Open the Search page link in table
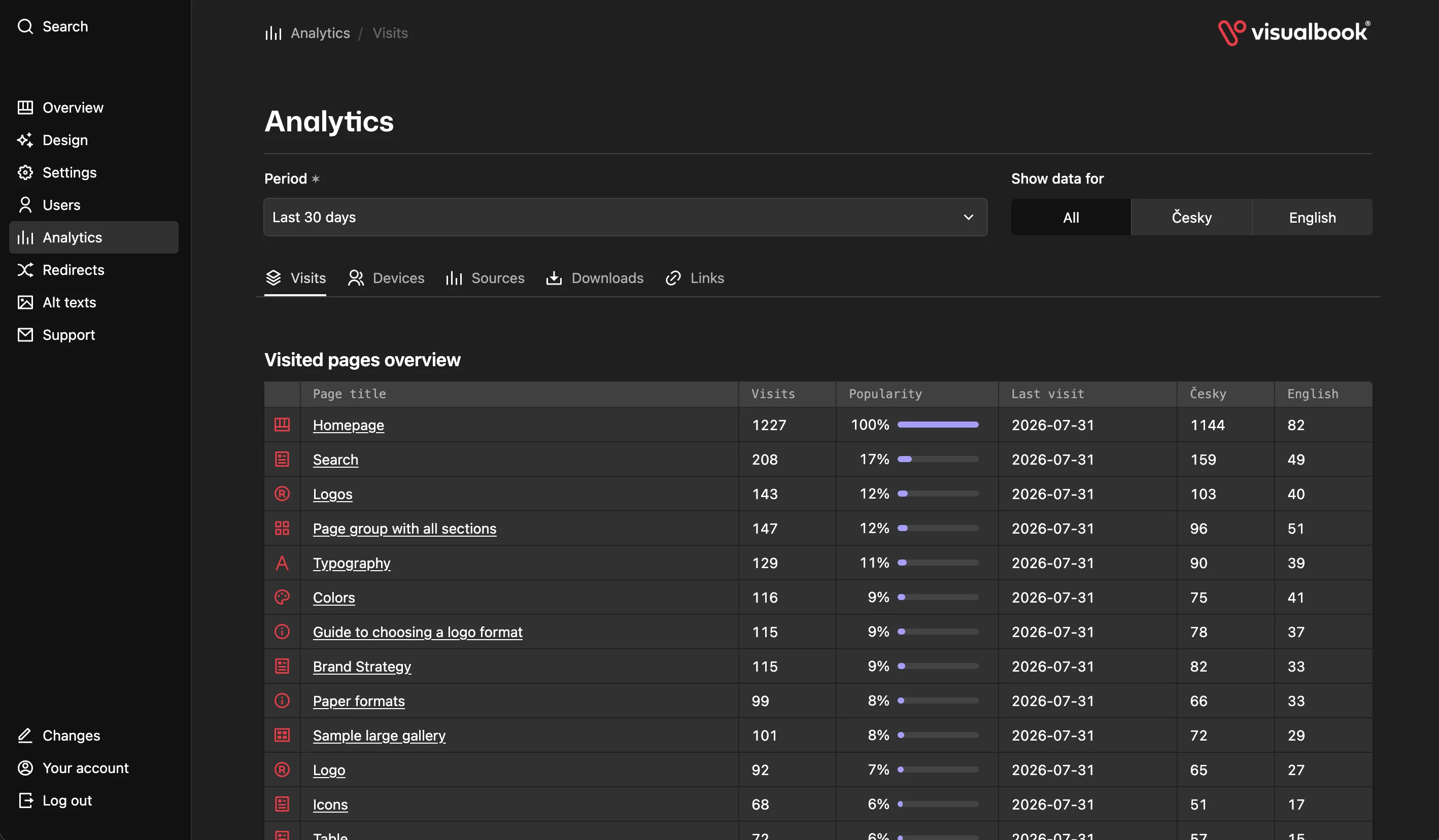Screen dimensions: 1439x840 coord(335,460)
